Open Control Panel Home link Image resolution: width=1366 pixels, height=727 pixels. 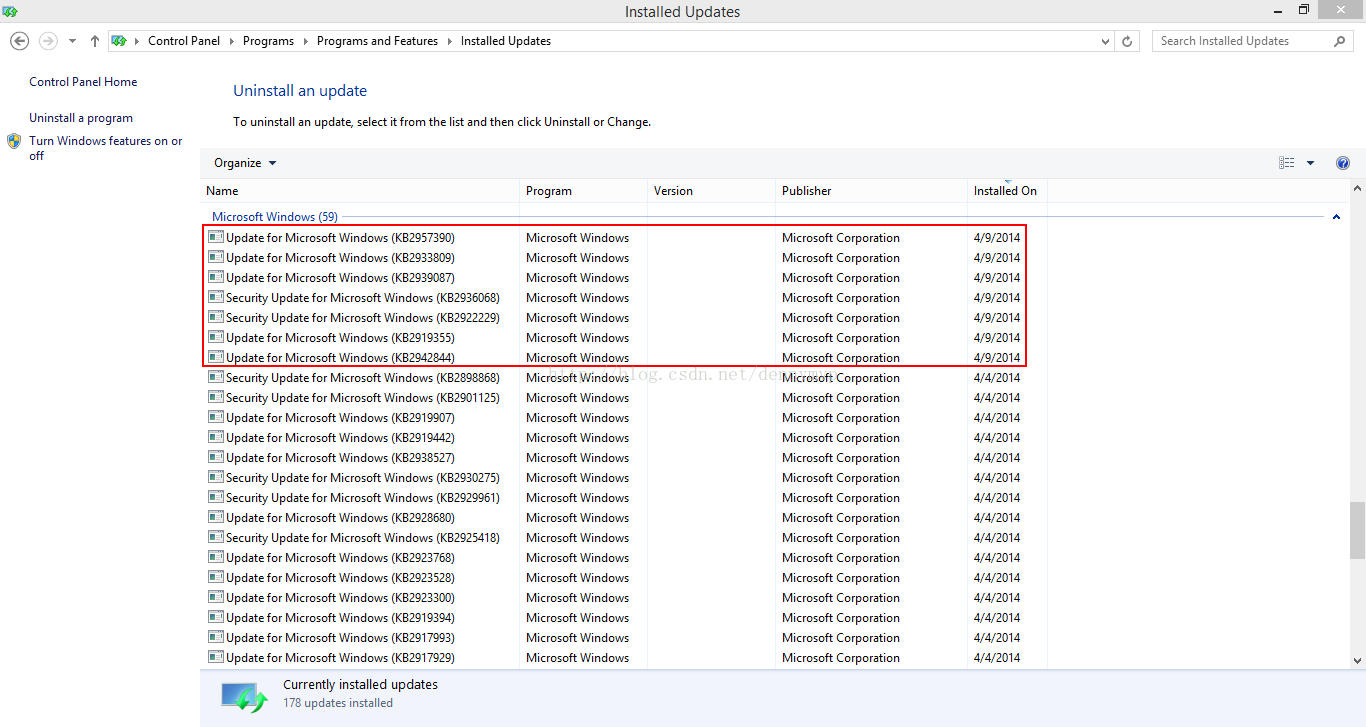(83, 82)
